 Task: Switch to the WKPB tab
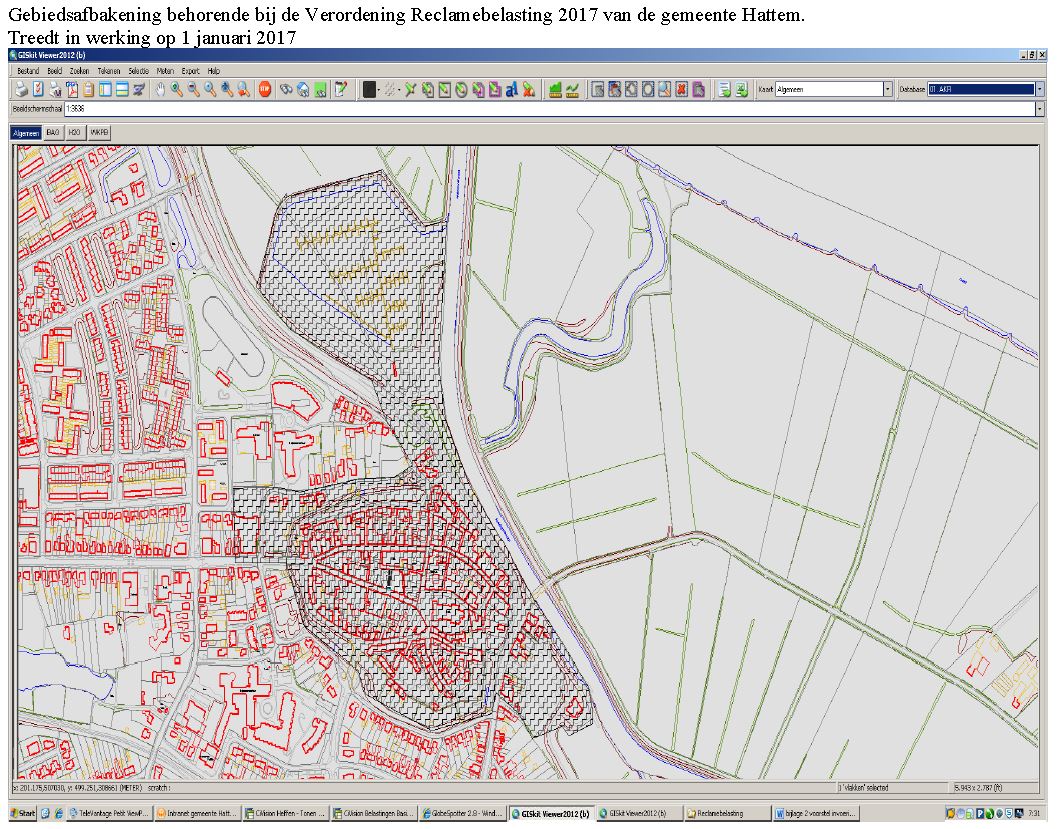click(x=99, y=132)
